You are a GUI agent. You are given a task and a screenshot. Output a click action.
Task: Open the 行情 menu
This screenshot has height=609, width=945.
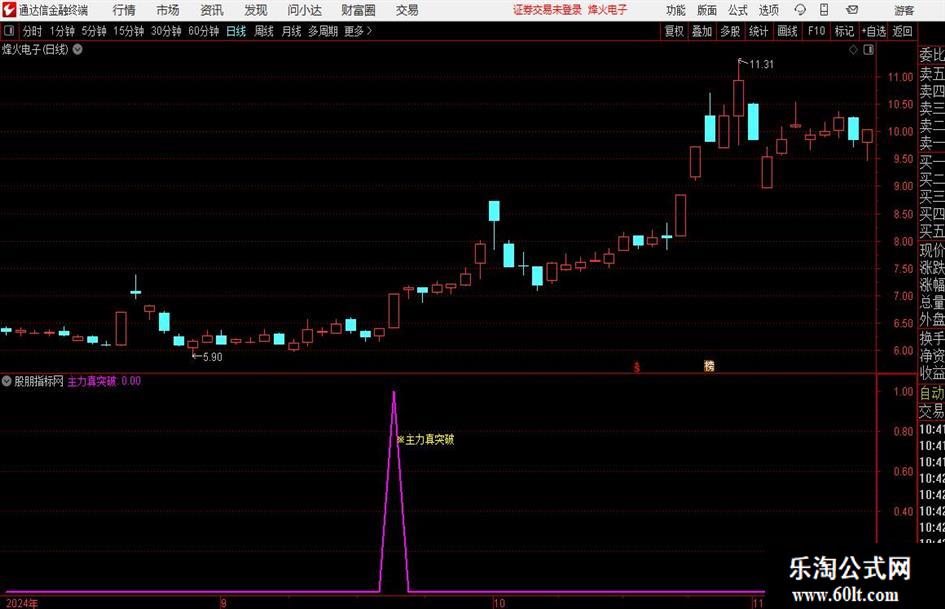pos(124,10)
